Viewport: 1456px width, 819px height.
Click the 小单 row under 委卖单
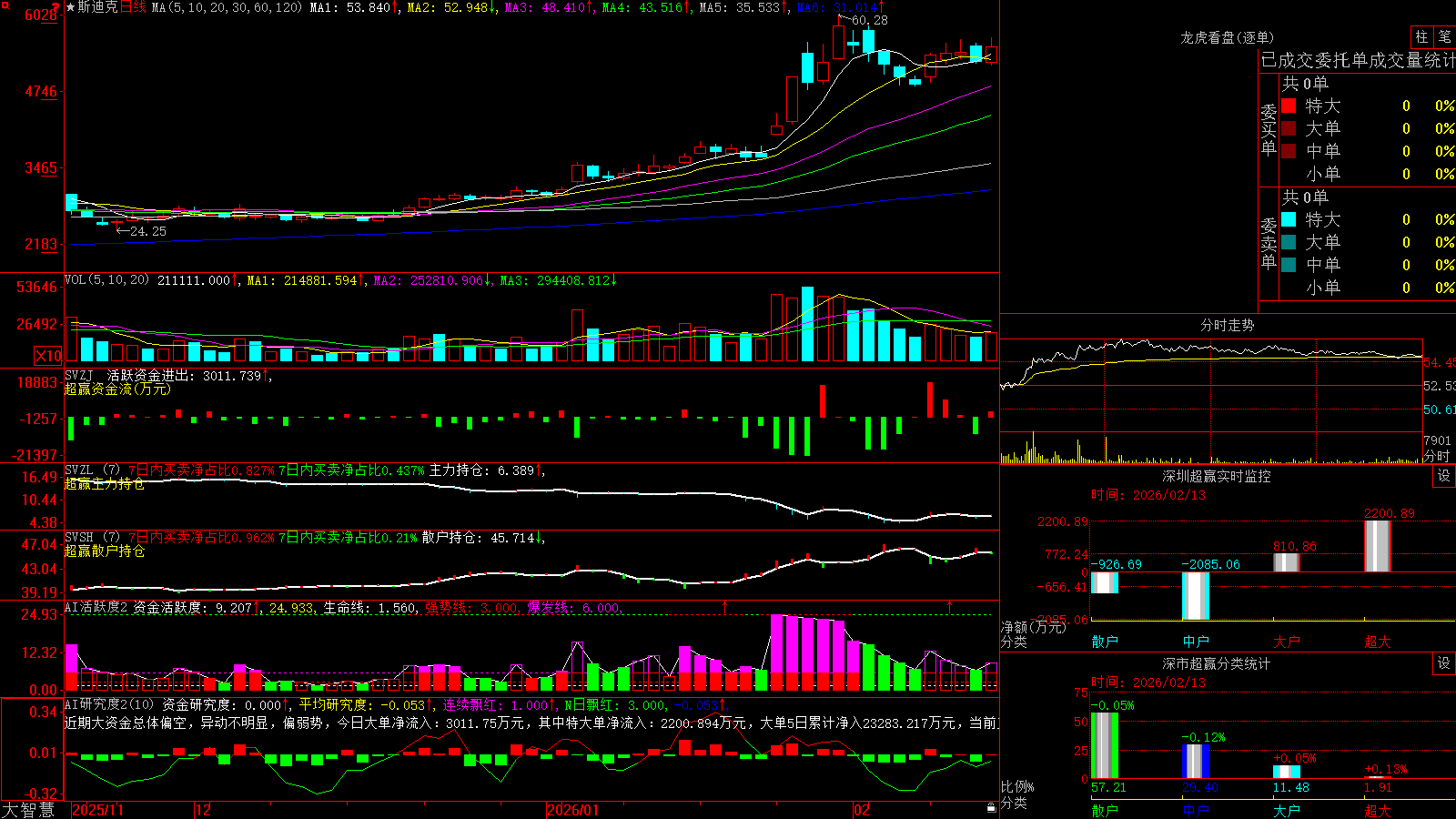point(1365,288)
